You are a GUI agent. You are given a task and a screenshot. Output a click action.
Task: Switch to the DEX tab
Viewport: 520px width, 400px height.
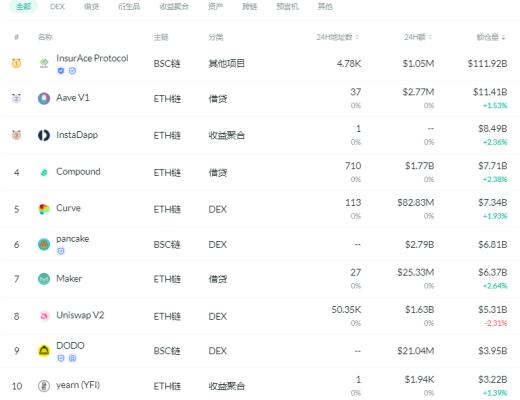click(x=57, y=6)
